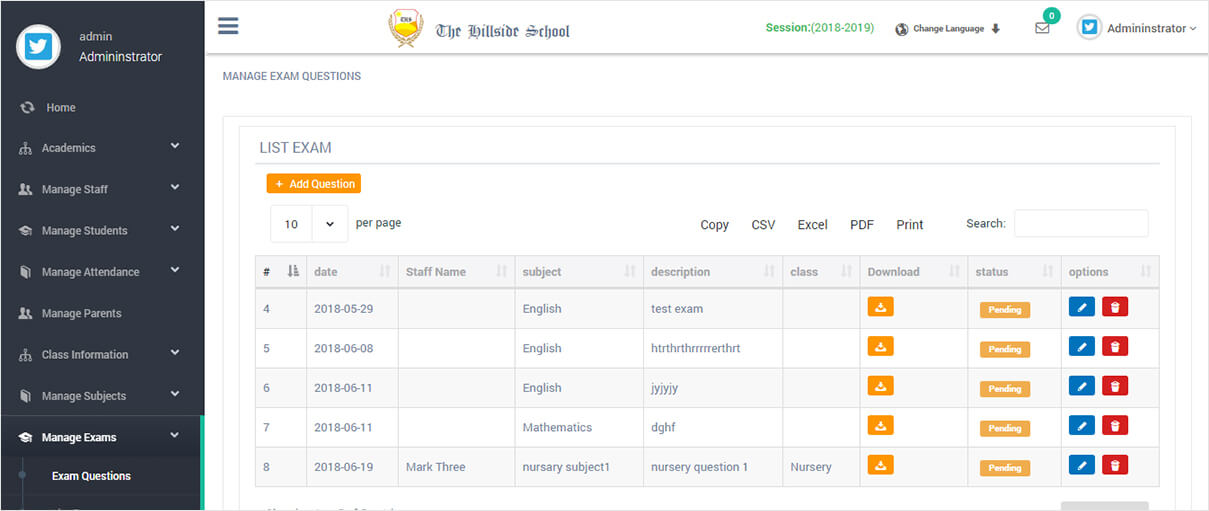This screenshot has height=511, width=1209.
Task: Click the edit pencil for 'jyjyjy' row
Action: 1082,386
